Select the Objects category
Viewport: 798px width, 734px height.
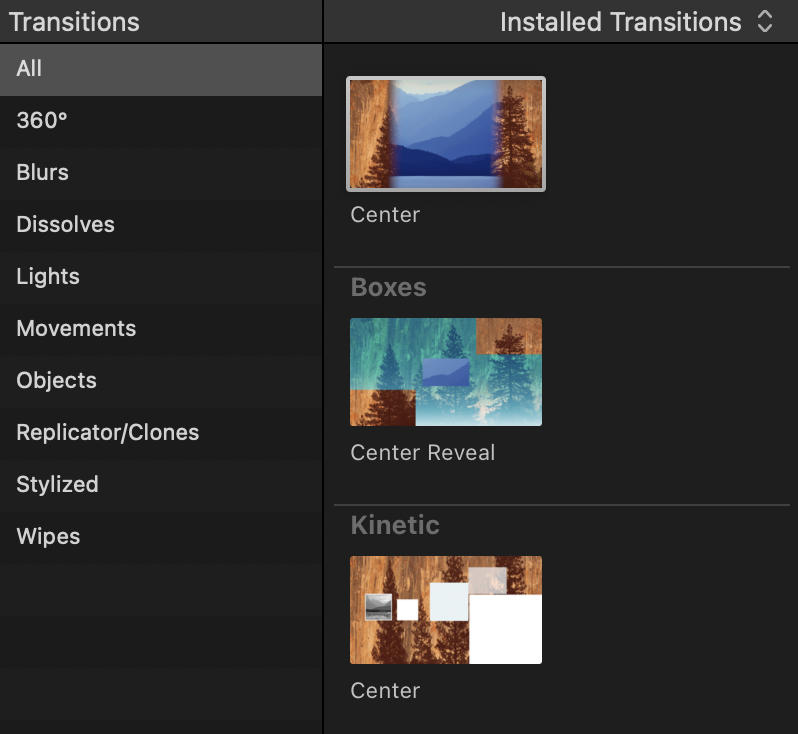161,381
